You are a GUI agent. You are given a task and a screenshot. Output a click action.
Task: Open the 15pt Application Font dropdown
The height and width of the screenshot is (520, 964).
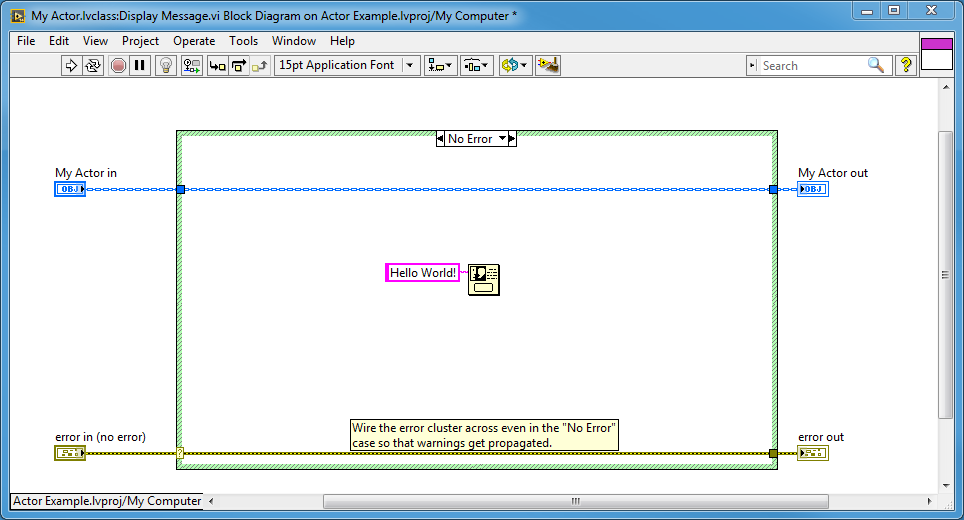coord(347,65)
